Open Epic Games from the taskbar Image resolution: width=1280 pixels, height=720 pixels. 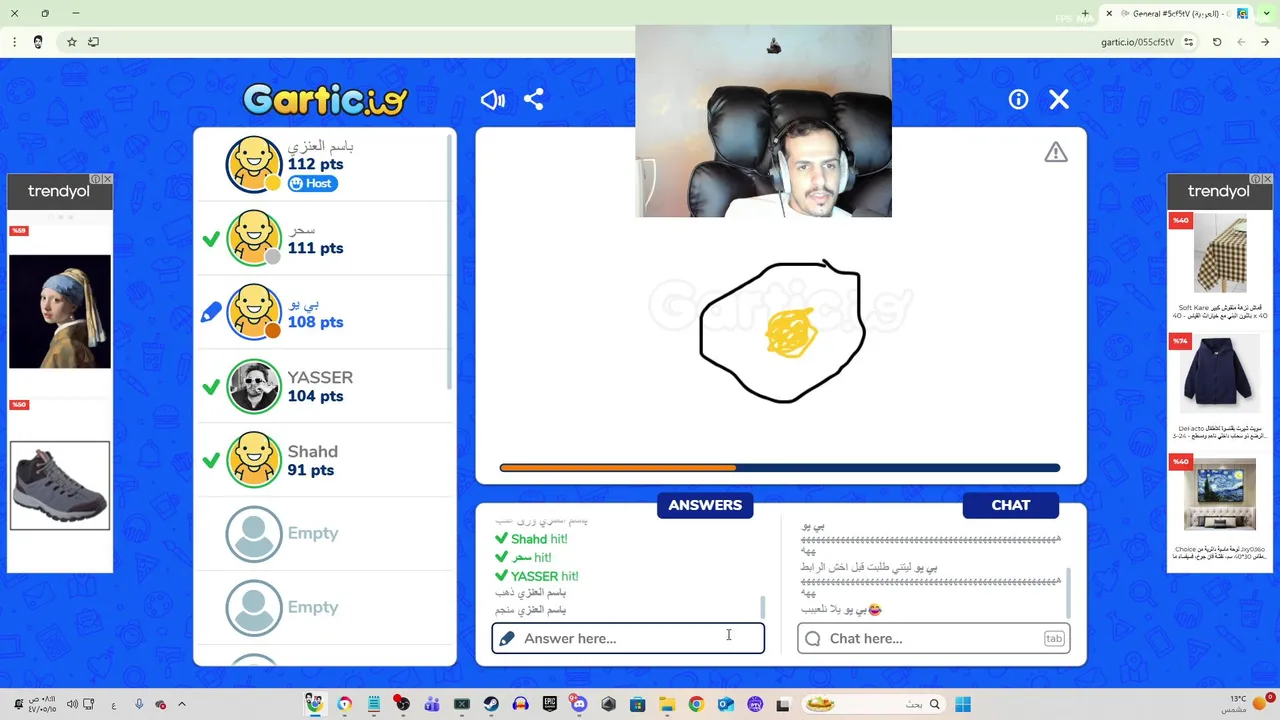pyautogui.click(x=549, y=704)
